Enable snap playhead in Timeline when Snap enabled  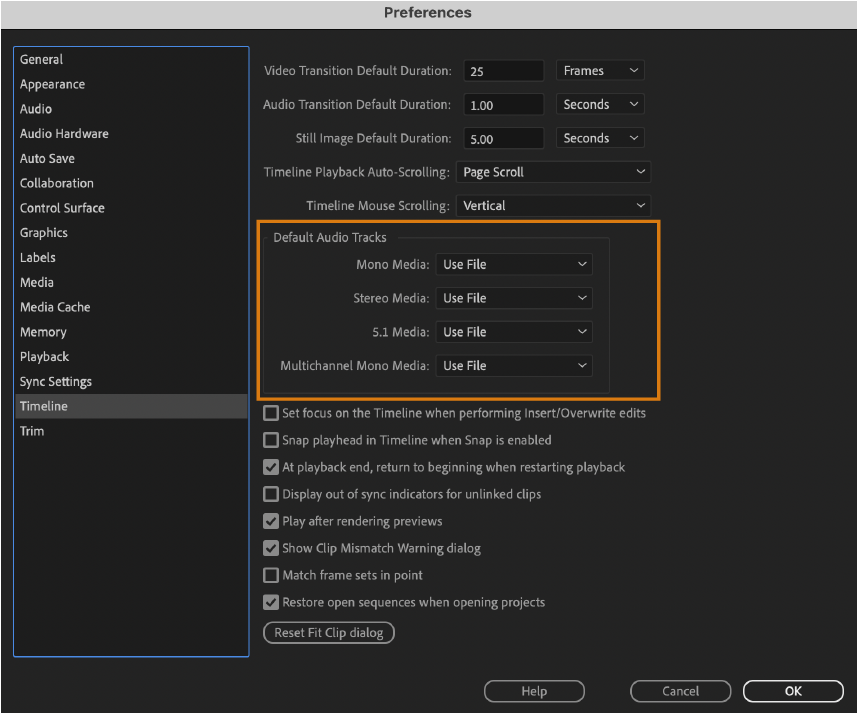click(x=270, y=439)
